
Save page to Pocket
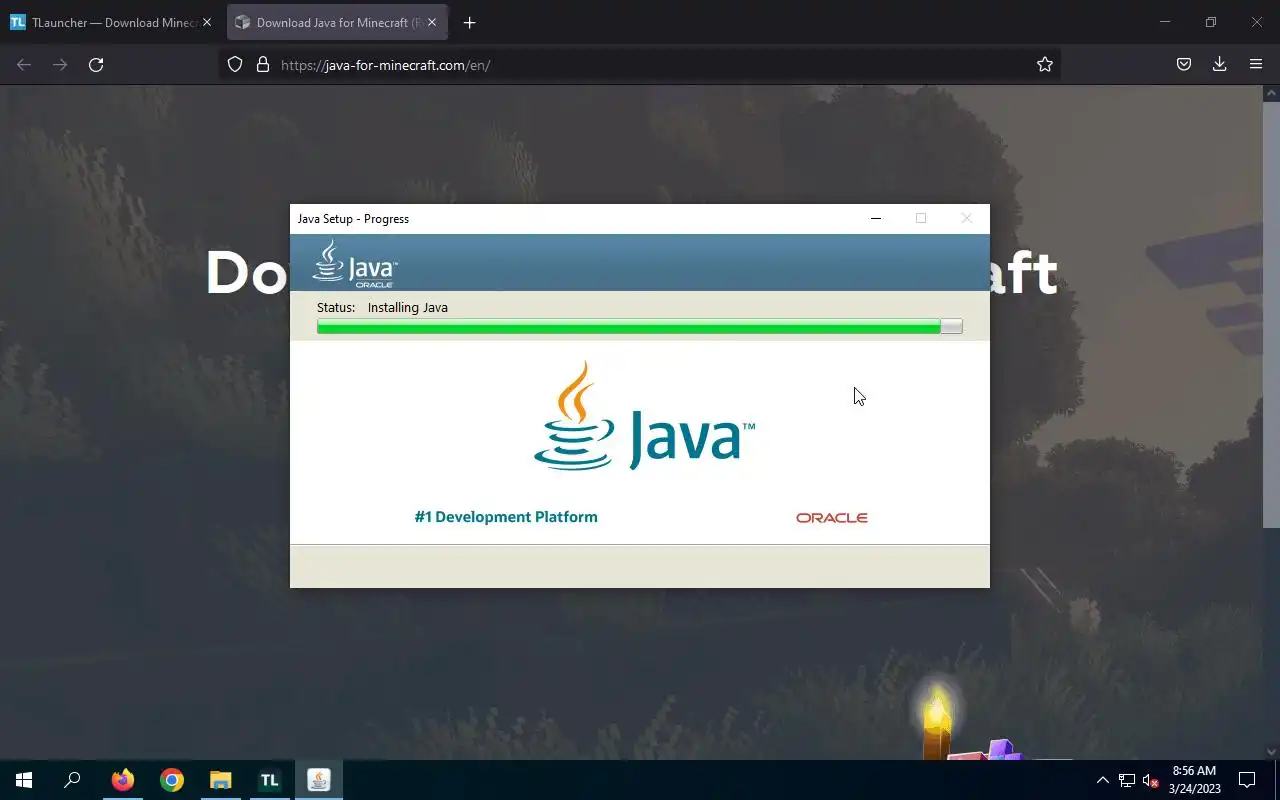click(x=1184, y=64)
